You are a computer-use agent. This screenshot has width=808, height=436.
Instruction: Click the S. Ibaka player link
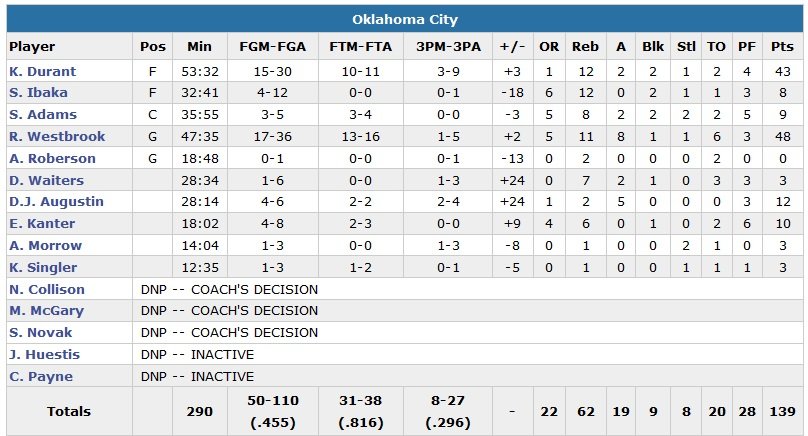pyautogui.click(x=38, y=94)
